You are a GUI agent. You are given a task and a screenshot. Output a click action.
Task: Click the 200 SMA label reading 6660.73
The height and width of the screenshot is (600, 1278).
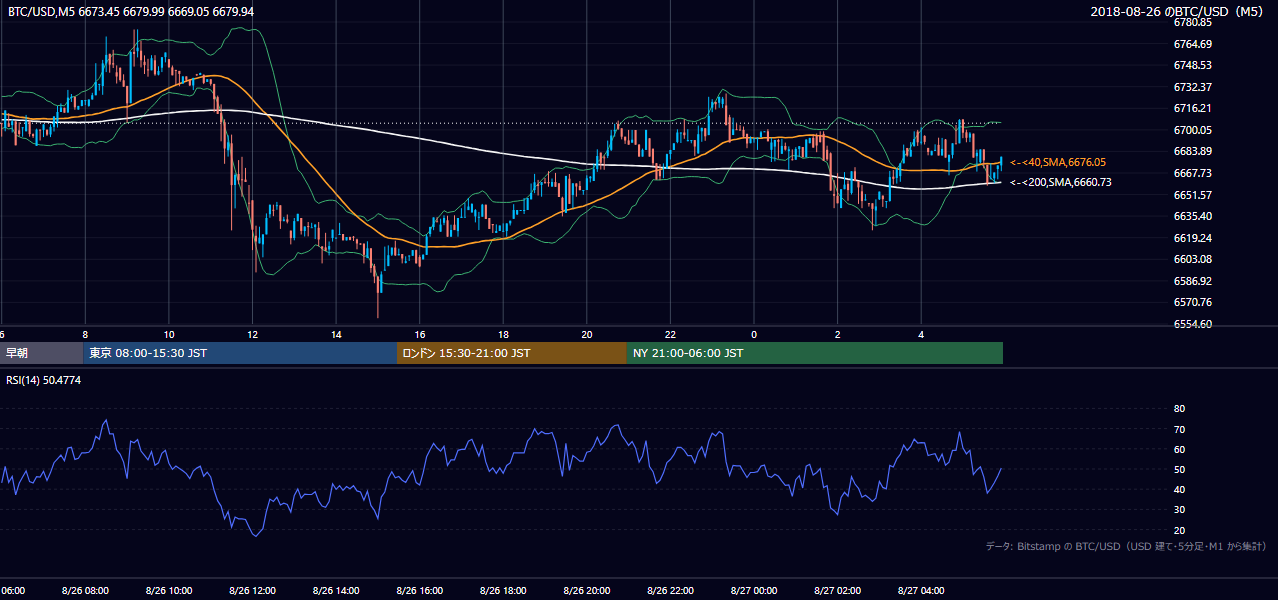1061,182
